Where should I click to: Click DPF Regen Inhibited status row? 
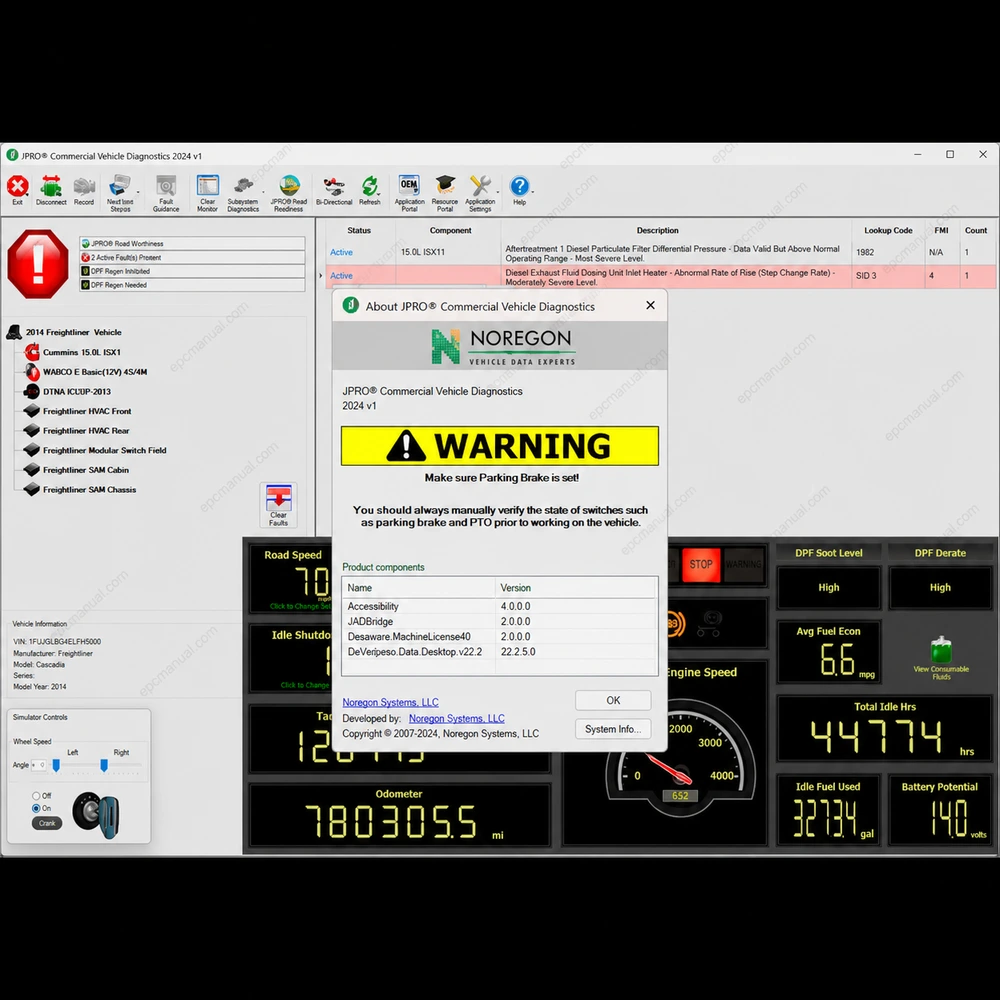point(192,271)
